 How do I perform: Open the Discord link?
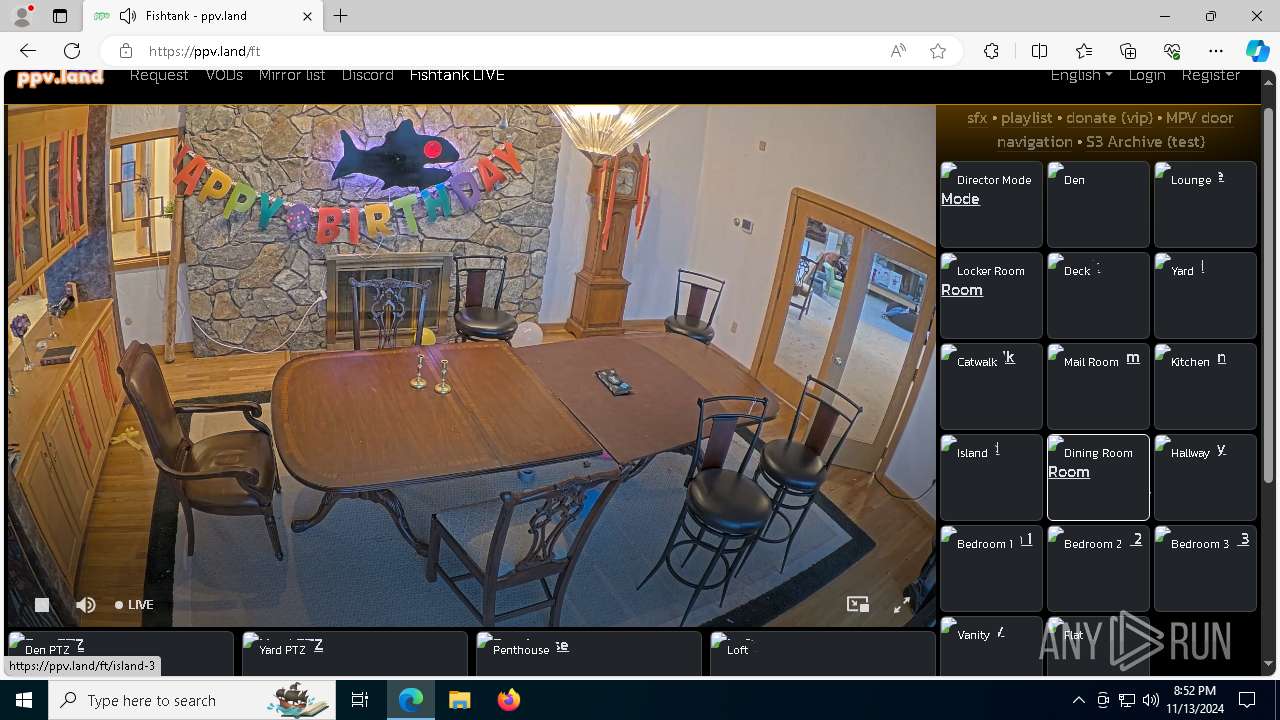click(367, 75)
